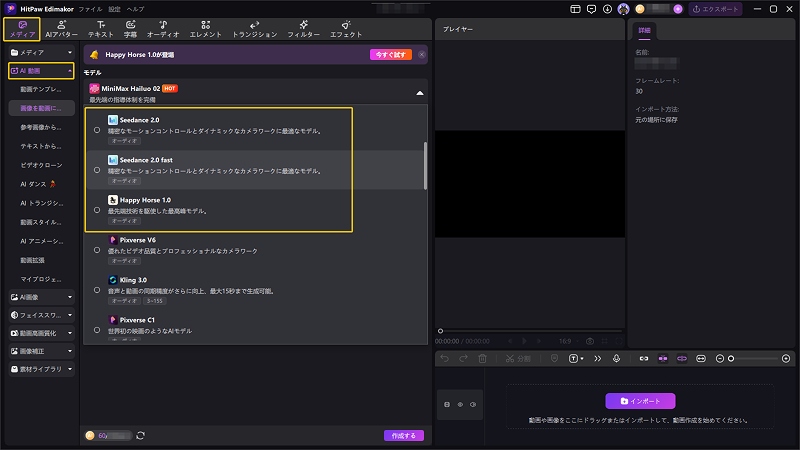Expand the Video Enhance (動画高画質化) section
This screenshot has height=450, width=800.
tap(41, 333)
